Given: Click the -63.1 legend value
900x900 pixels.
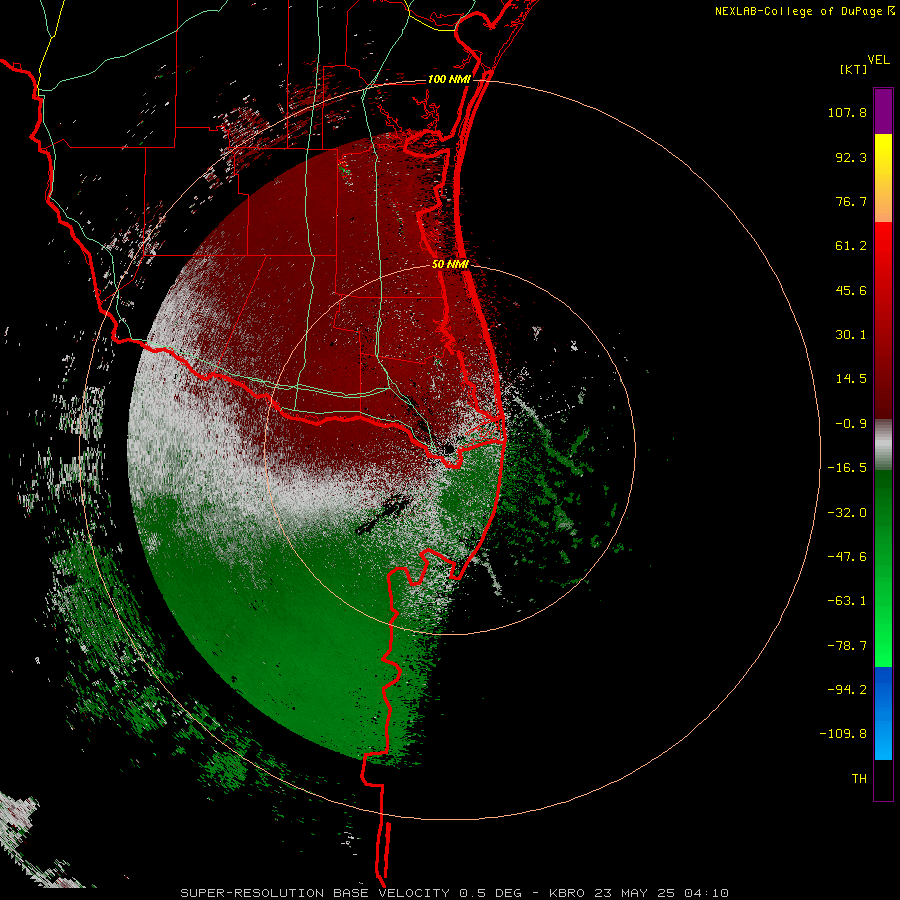Looking at the screenshot, I should [x=847, y=601].
